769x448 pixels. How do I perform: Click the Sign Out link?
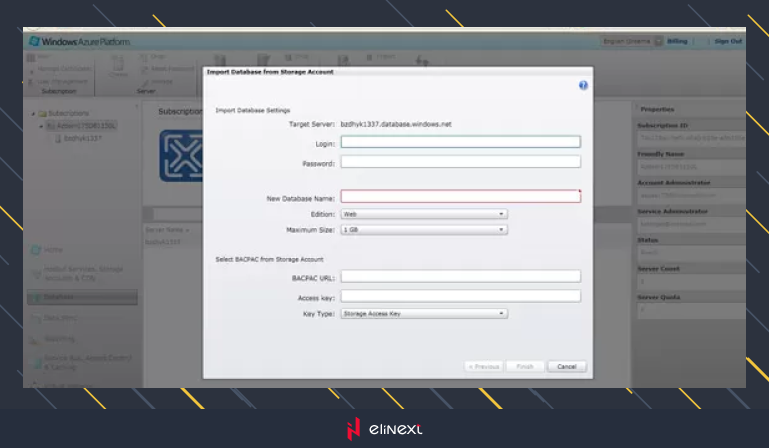tap(728, 41)
